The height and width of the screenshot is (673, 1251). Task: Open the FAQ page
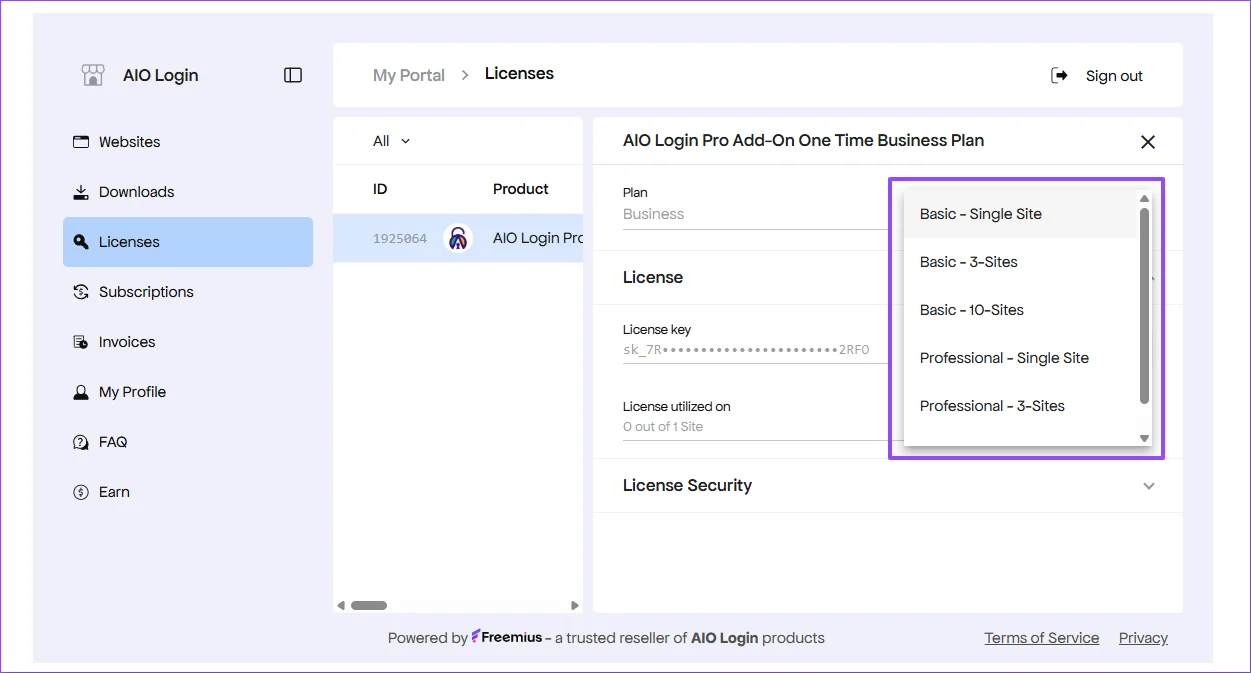(x=188, y=442)
